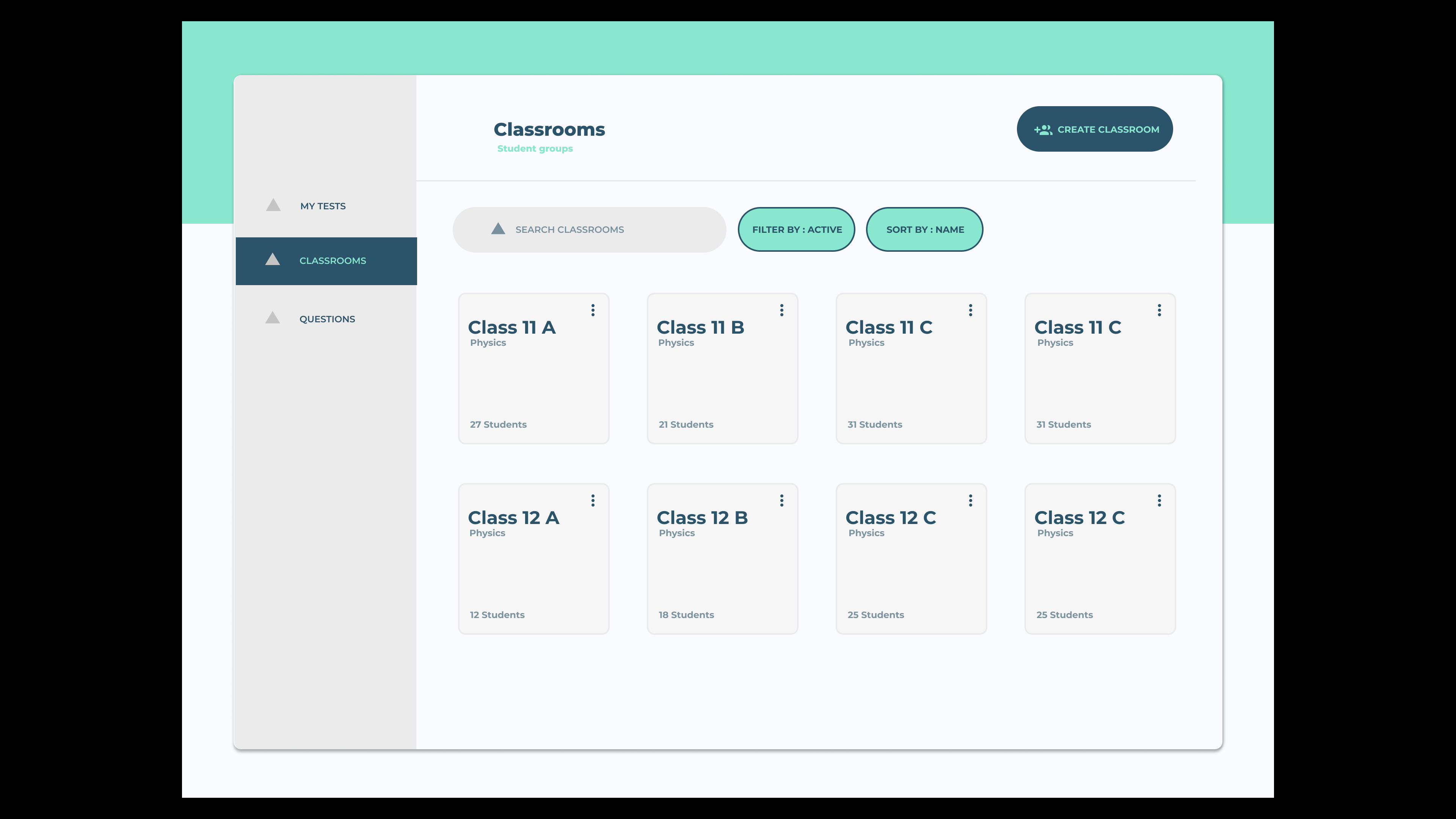Open the Sort By: Name dropdown
The width and height of the screenshot is (1456, 819).
[924, 229]
